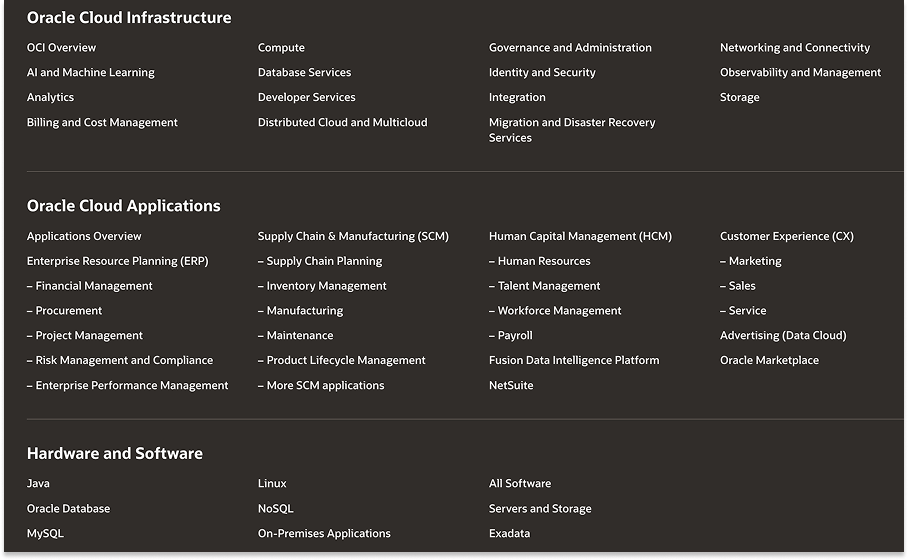This screenshot has width=908, height=560.
Task: Open On-Premises Applications
Action: tap(324, 533)
